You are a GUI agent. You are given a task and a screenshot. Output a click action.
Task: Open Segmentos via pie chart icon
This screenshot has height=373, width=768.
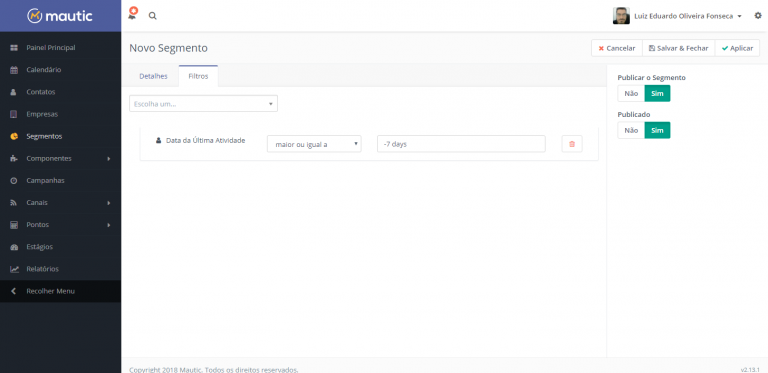[14, 137]
